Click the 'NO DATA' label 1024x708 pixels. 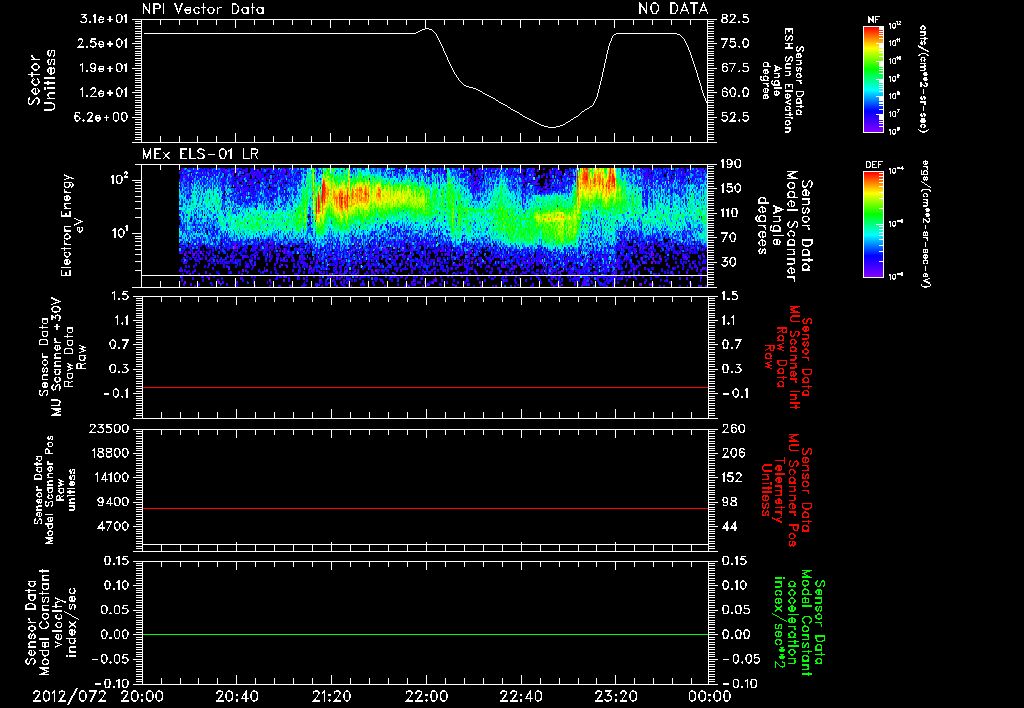[673, 8]
